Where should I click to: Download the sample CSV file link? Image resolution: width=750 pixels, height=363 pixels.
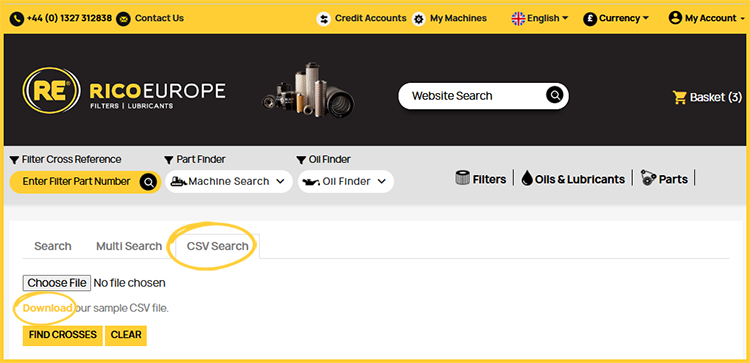(x=48, y=308)
